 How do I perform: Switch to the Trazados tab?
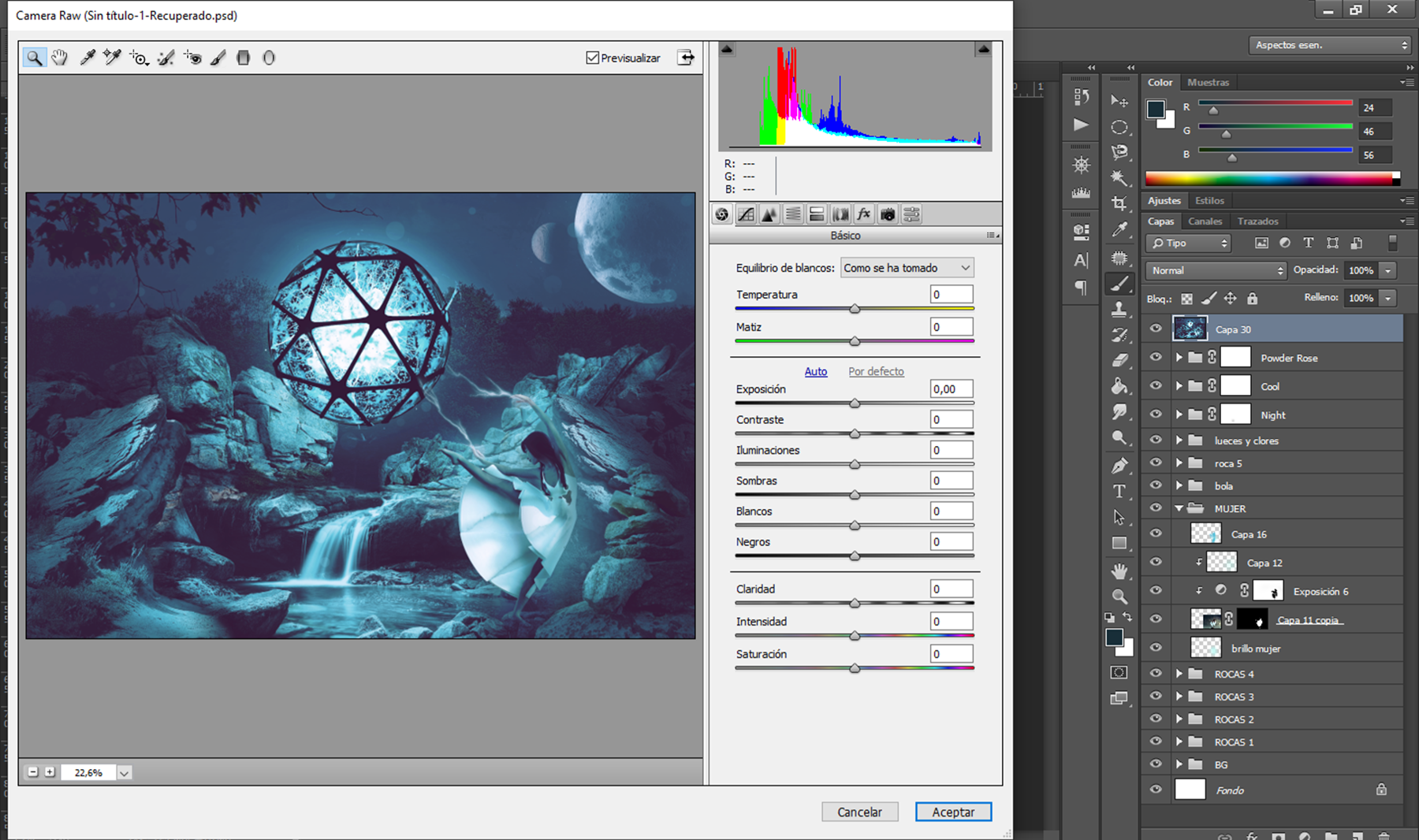pyautogui.click(x=1257, y=221)
